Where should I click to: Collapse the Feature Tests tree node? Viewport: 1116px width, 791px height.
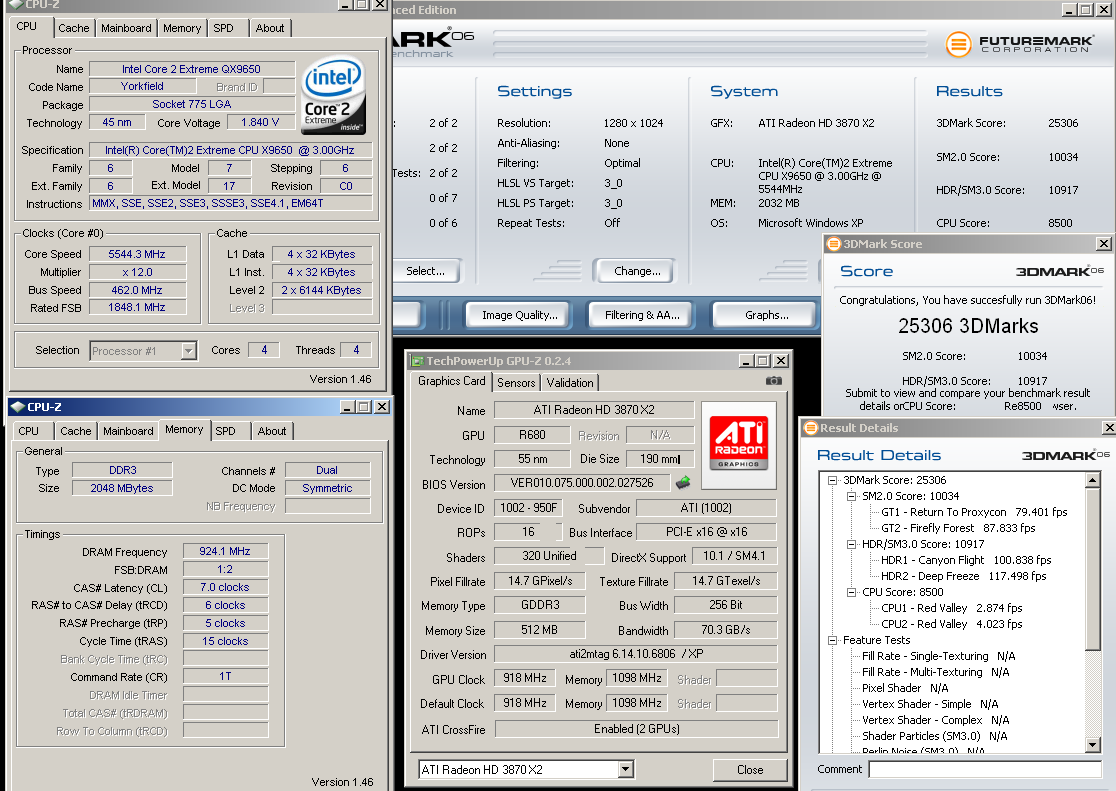click(832, 640)
